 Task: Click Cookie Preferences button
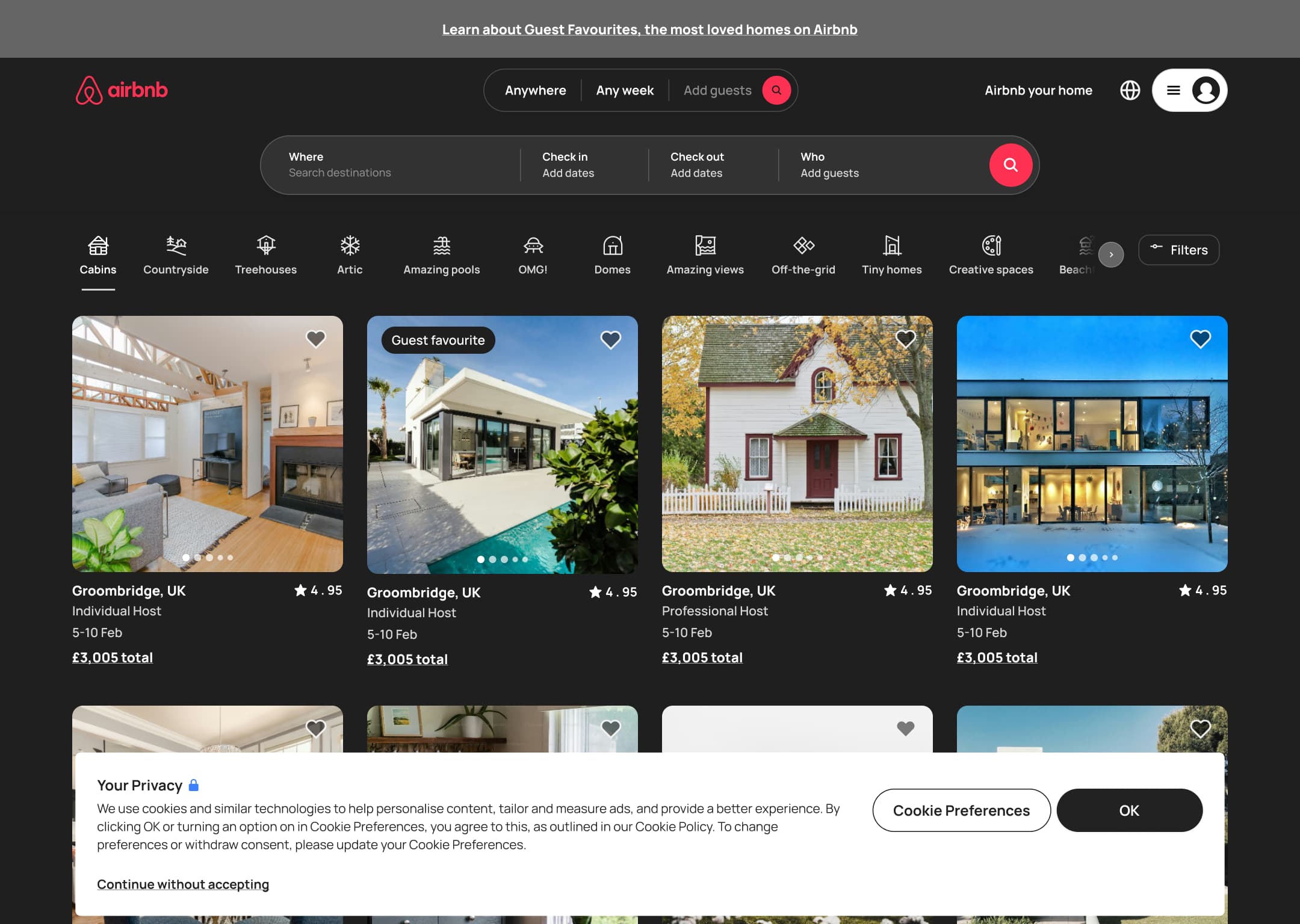(x=961, y=810)
